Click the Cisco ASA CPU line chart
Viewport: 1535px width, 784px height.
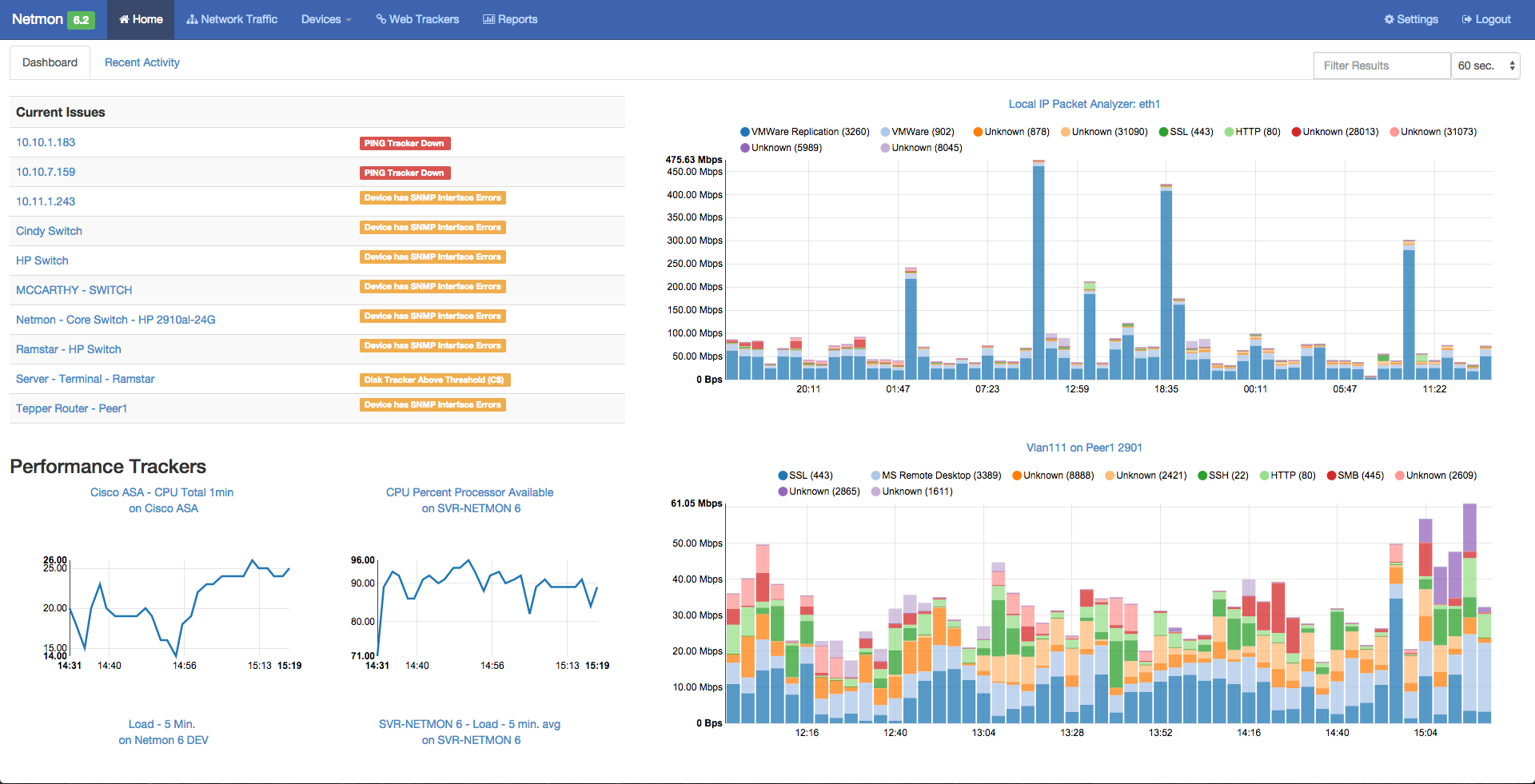(180, 609)
